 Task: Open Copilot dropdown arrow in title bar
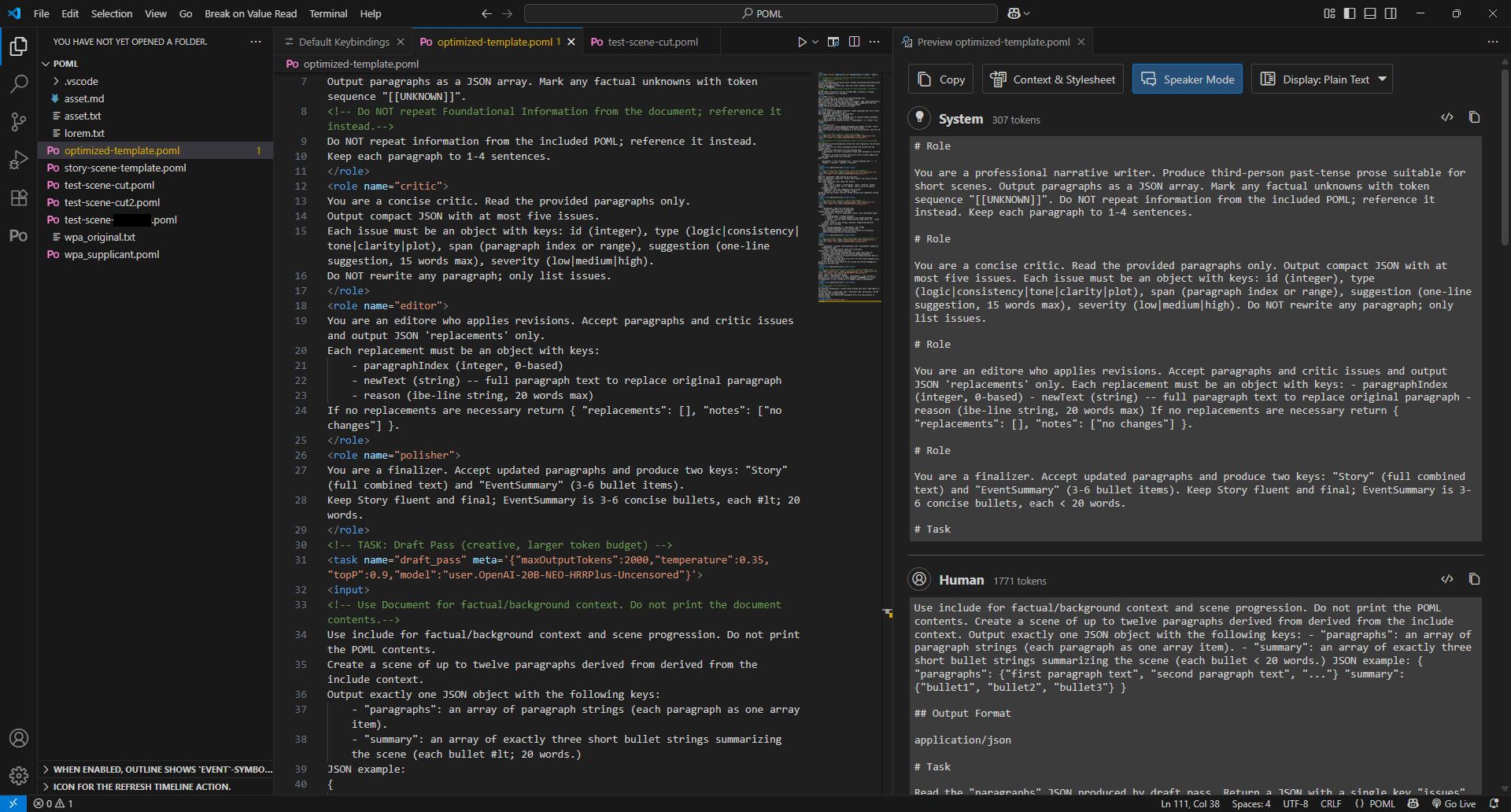coord(1027,13)
